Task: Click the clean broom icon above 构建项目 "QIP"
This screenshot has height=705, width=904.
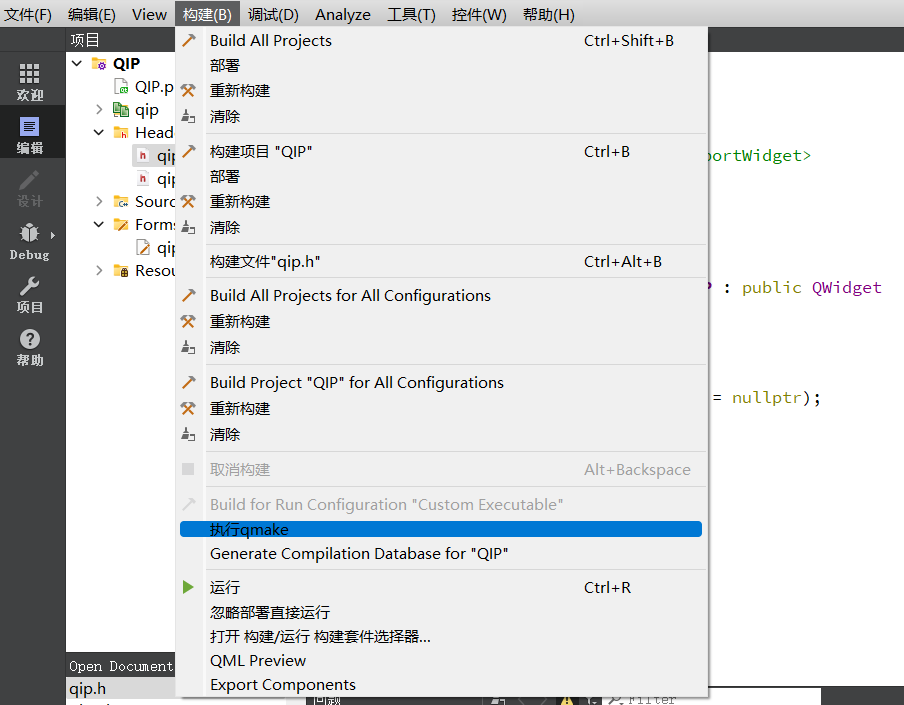Action: (188, 116)
